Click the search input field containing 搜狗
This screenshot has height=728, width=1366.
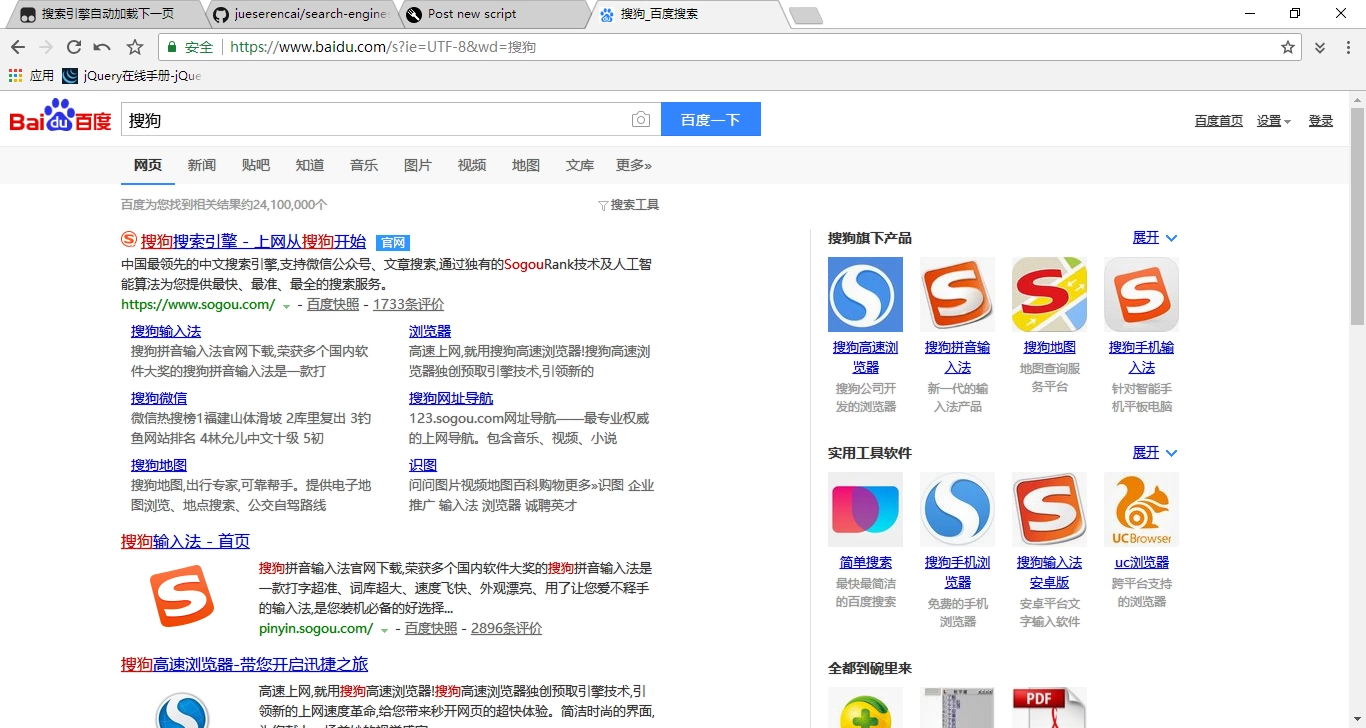pos(375,120)
